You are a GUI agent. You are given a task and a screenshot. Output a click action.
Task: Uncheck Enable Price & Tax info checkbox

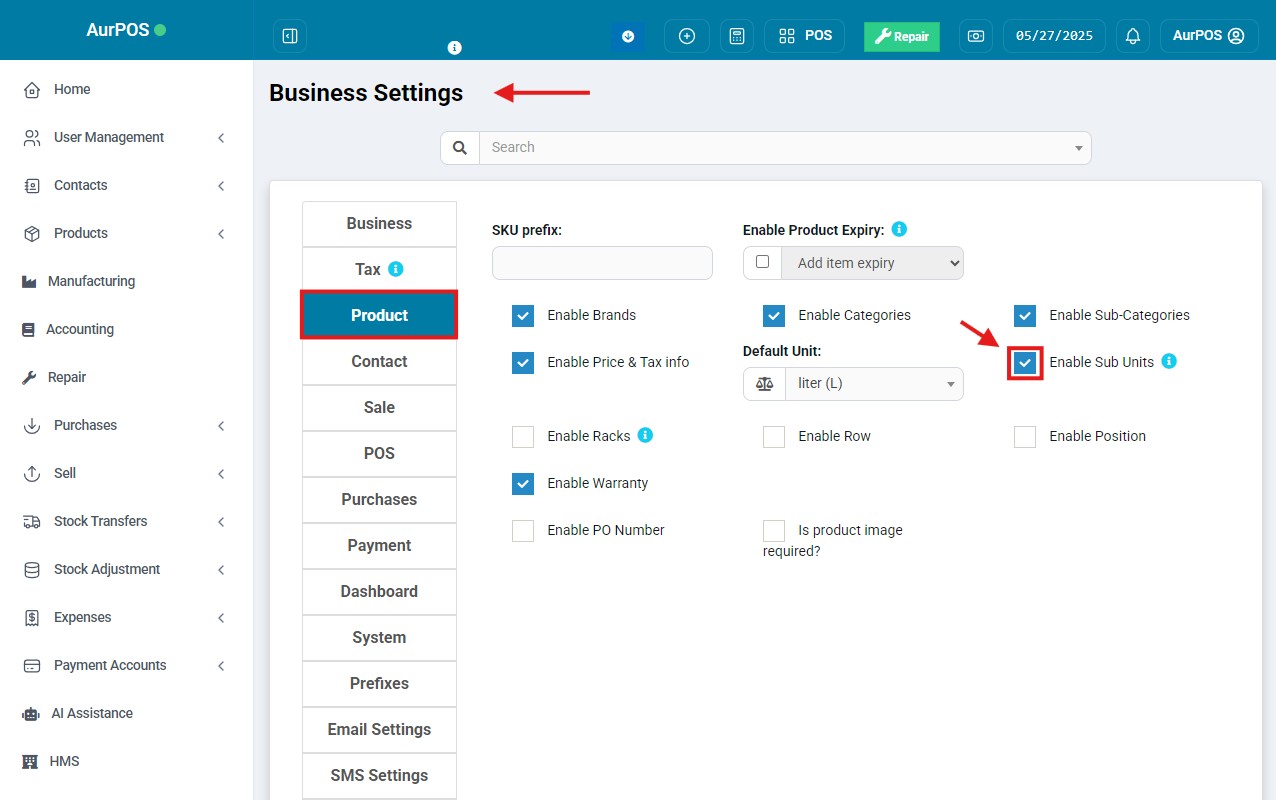(x=523, y=363)
